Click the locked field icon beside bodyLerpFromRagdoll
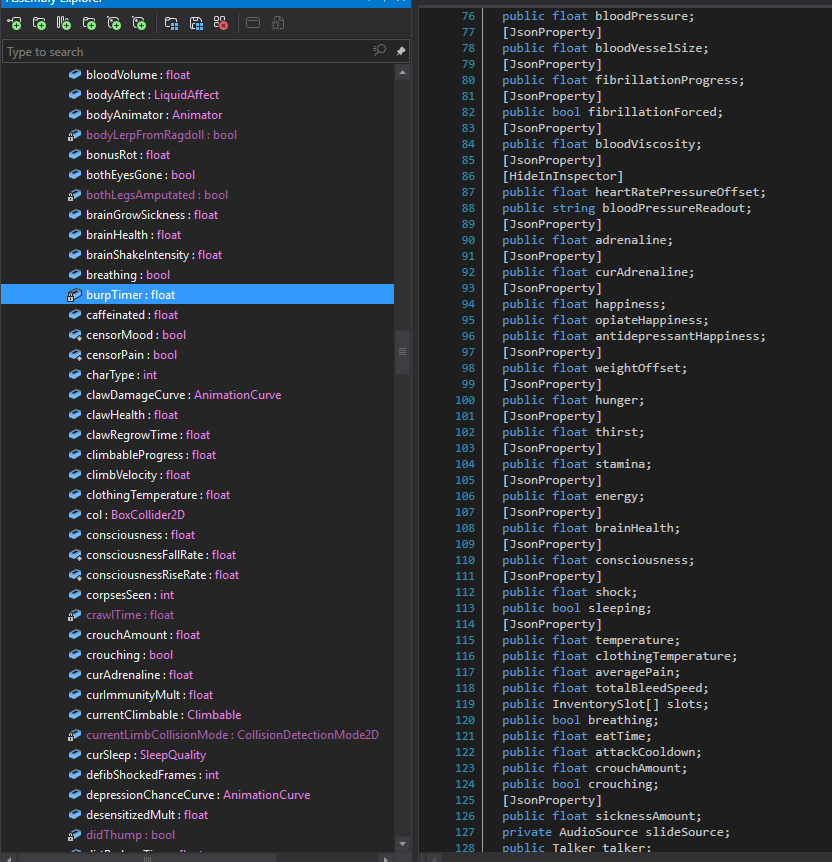 coord(74,135)
